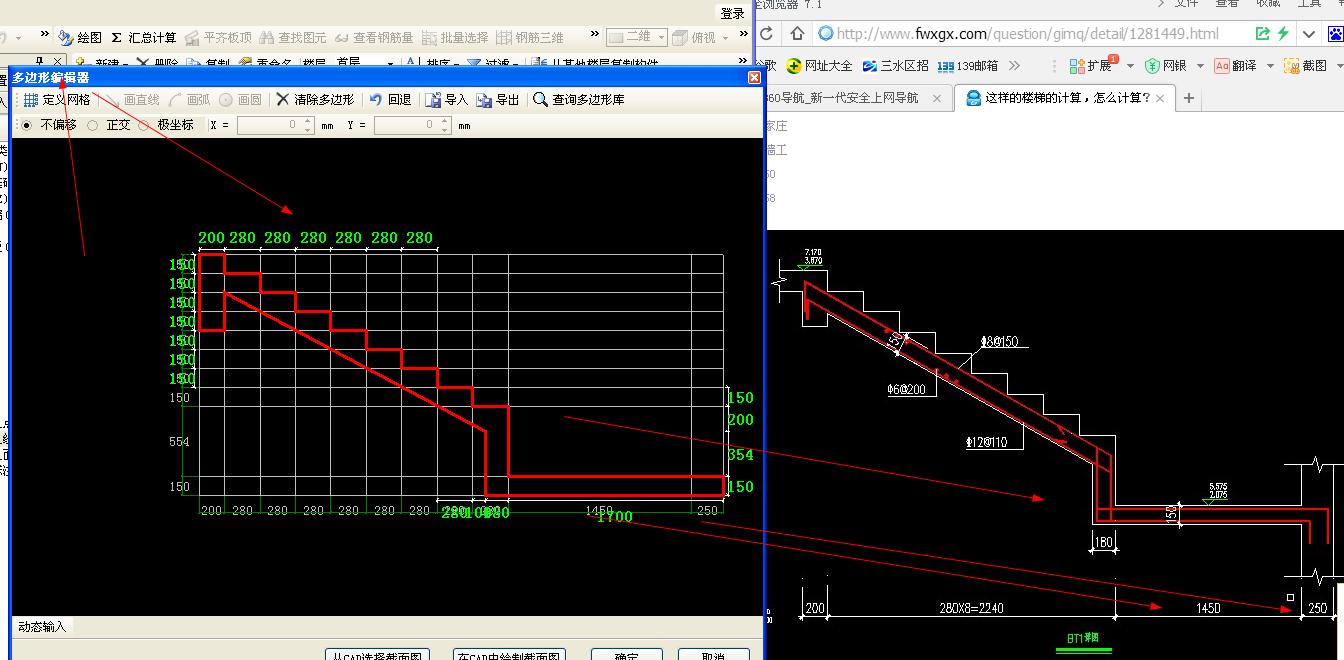The height and width of the screenshot is (660, 1344).
Task: Click the 网银 online banking button
Action: (1165, 66)
